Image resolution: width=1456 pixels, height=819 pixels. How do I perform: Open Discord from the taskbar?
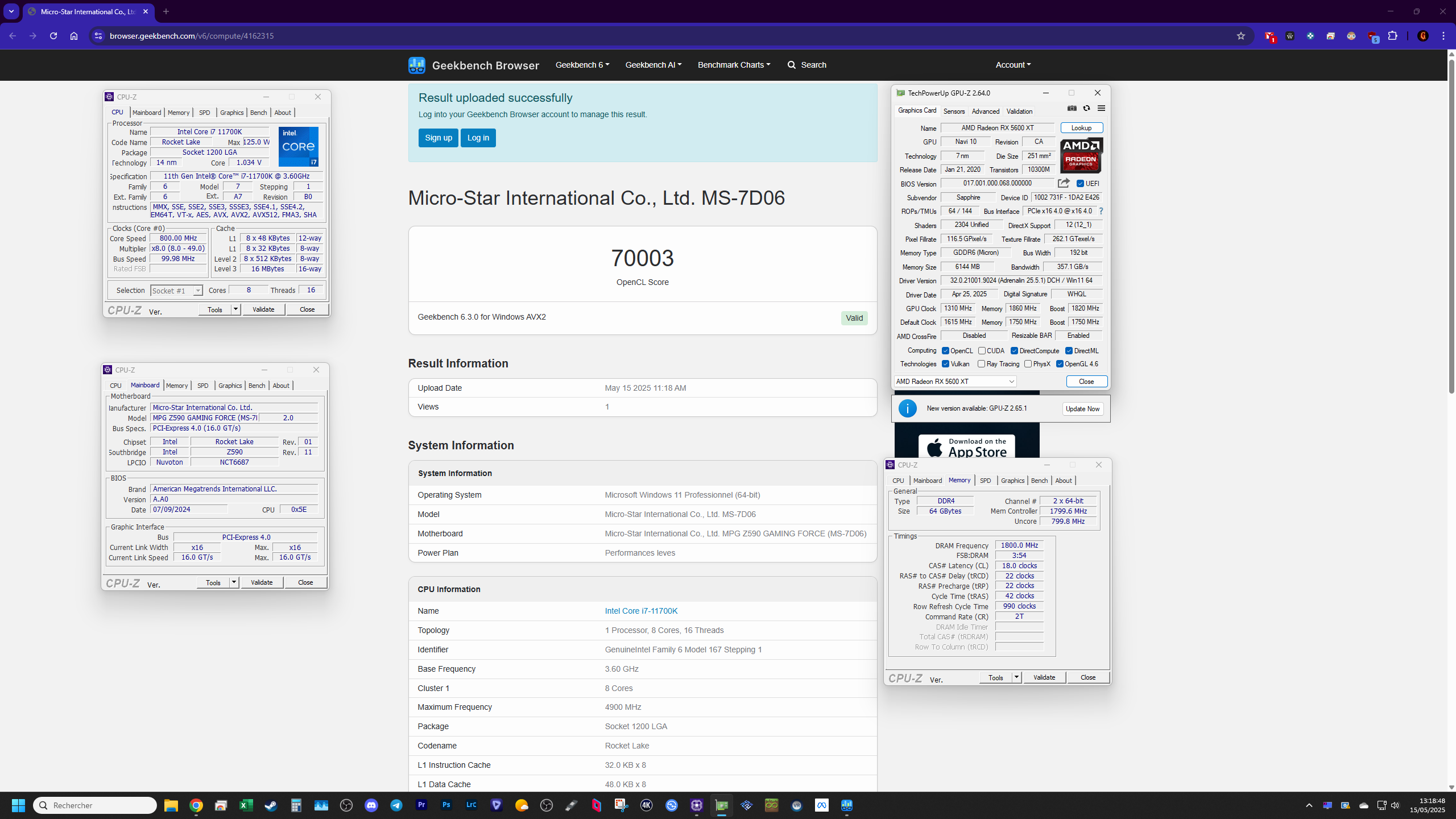tap(371, 805)
